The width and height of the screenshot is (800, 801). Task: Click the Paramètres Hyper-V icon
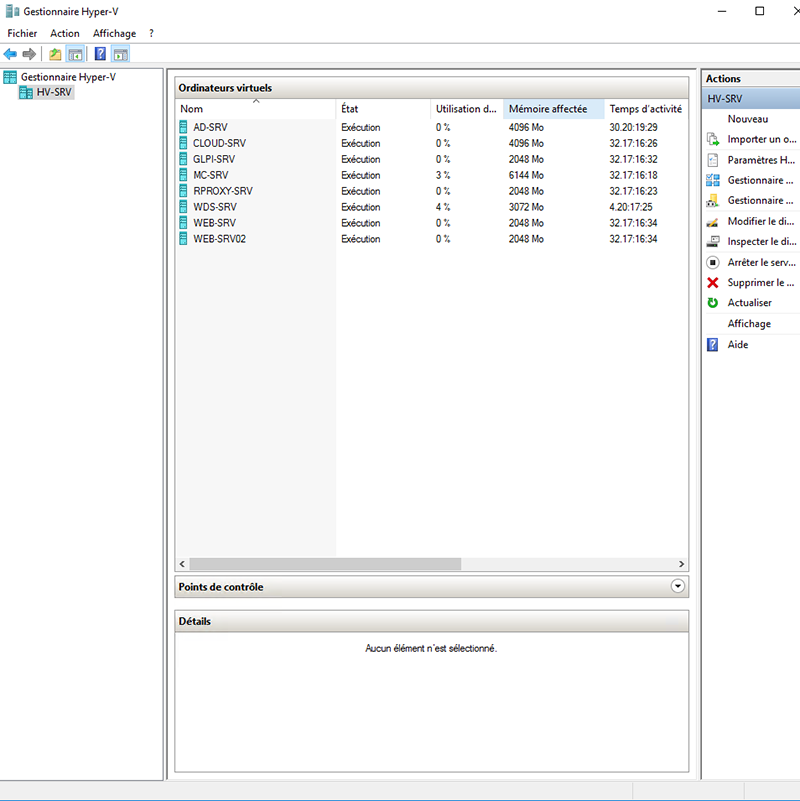[x=713, y=160]
